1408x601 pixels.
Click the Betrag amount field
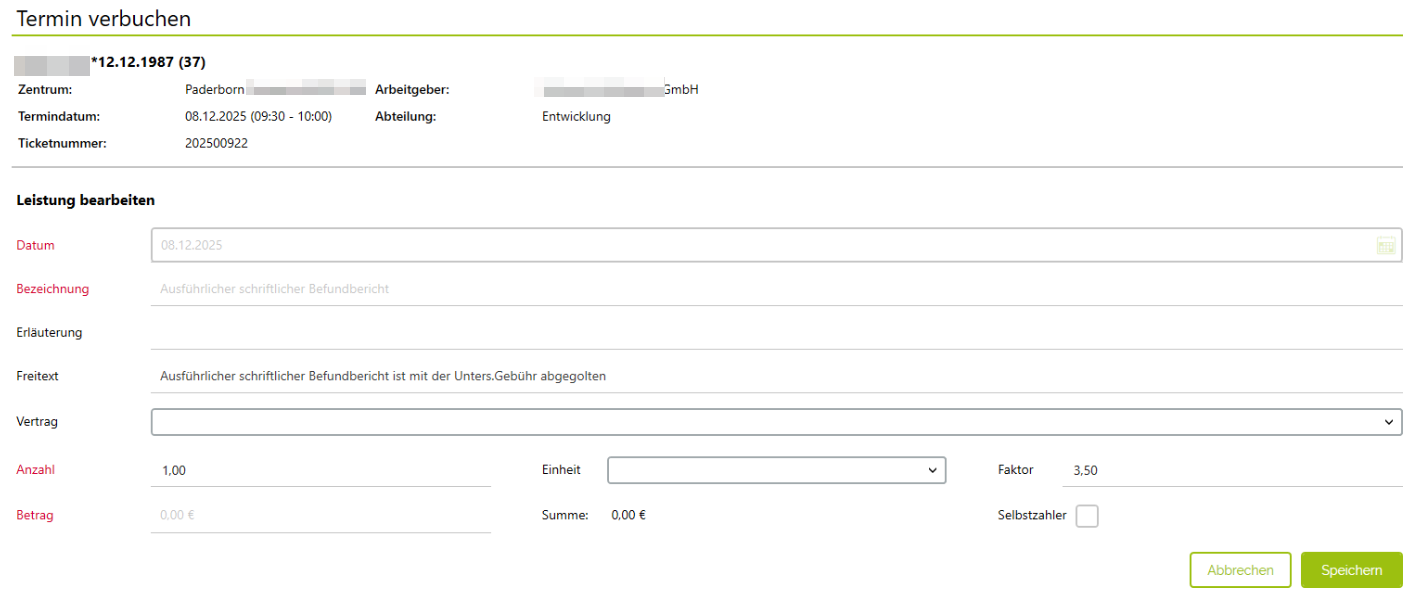320,516
